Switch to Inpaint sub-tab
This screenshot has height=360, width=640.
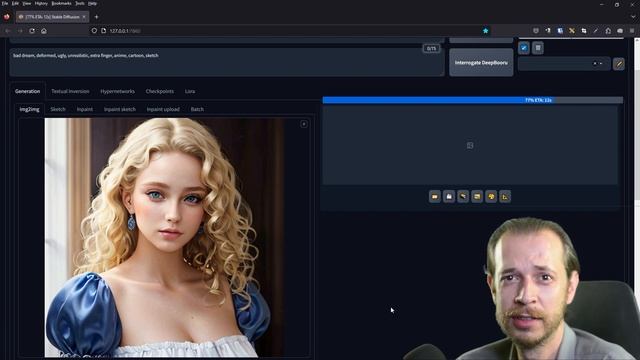[84, 109]
